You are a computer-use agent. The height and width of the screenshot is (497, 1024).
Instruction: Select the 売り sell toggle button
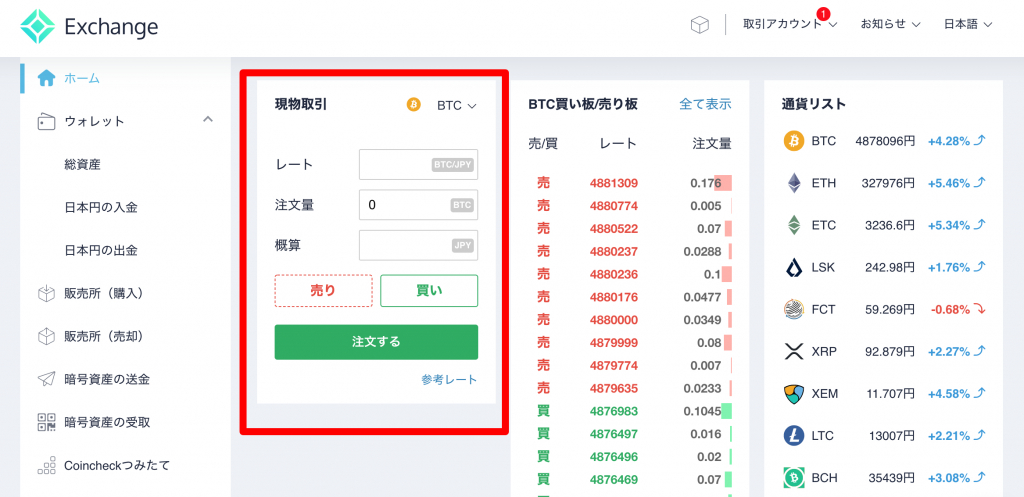point(323,290)
